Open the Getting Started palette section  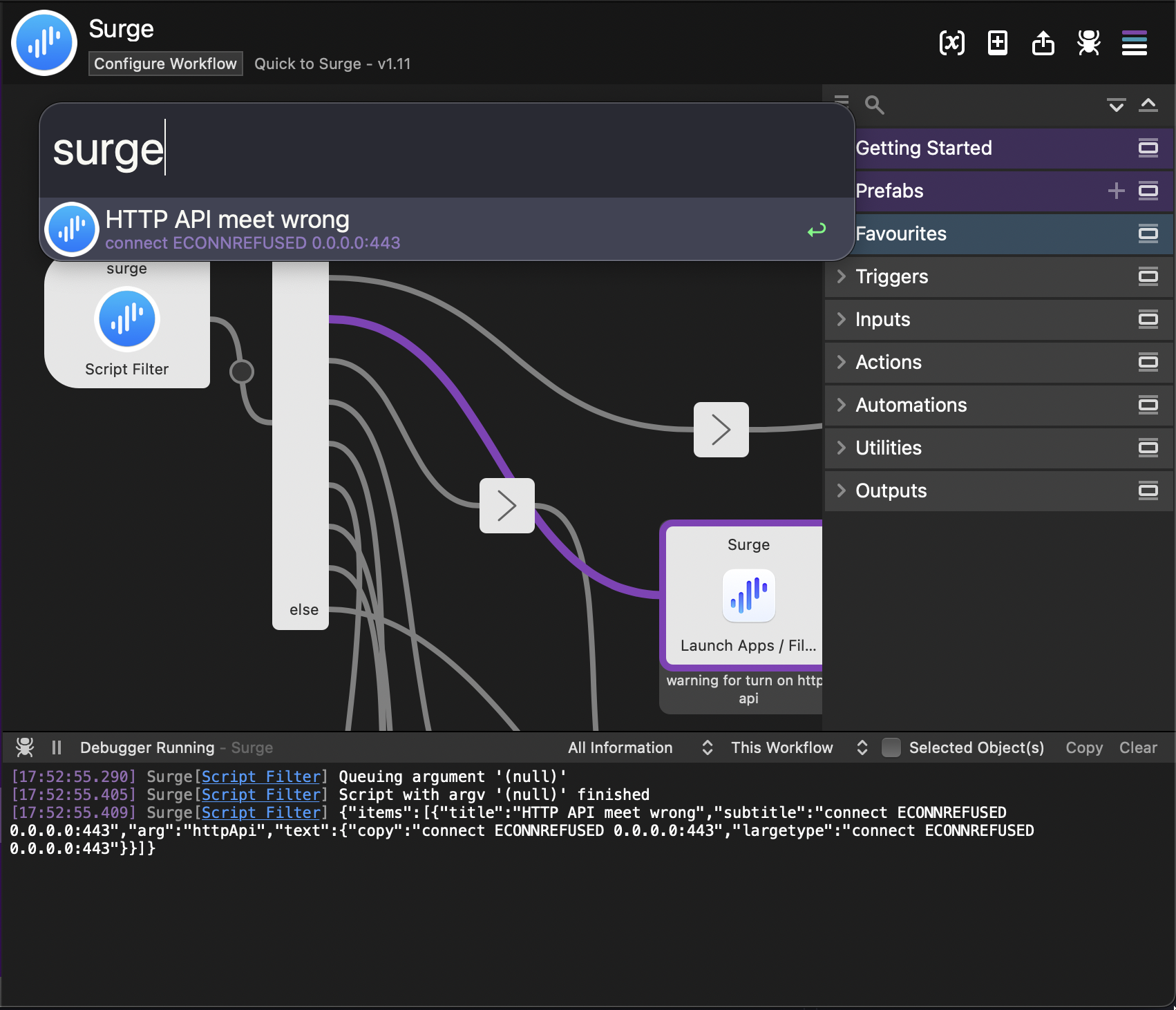(998, 148)
